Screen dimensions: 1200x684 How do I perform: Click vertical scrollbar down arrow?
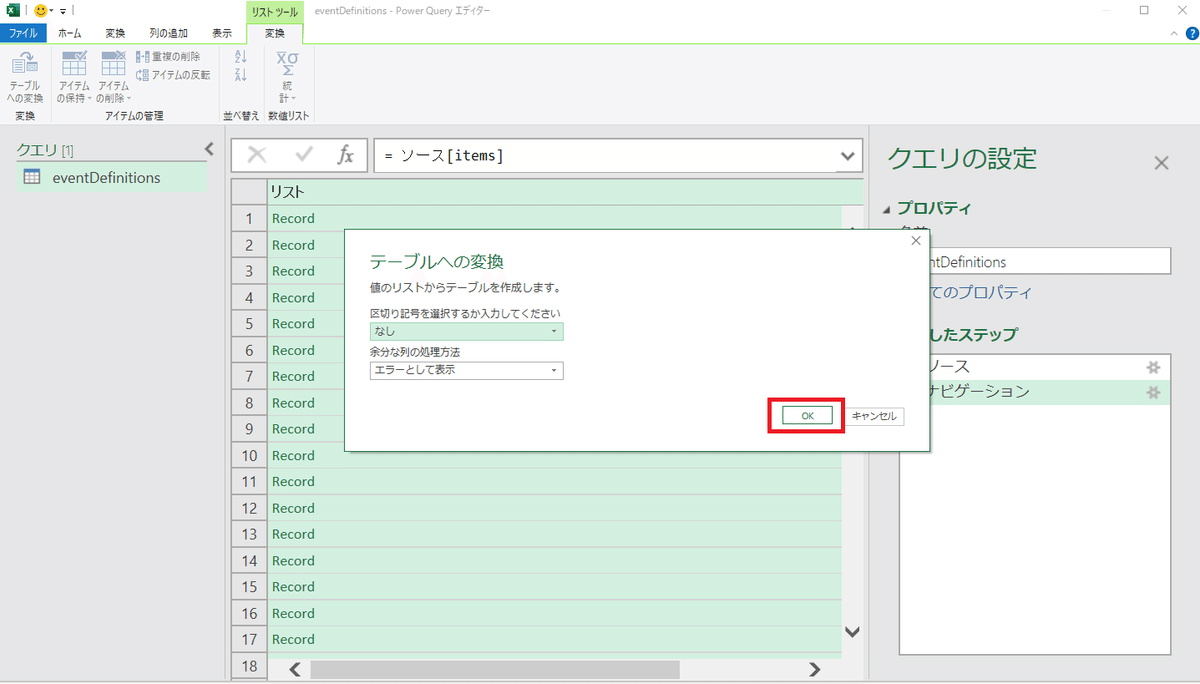852,632
